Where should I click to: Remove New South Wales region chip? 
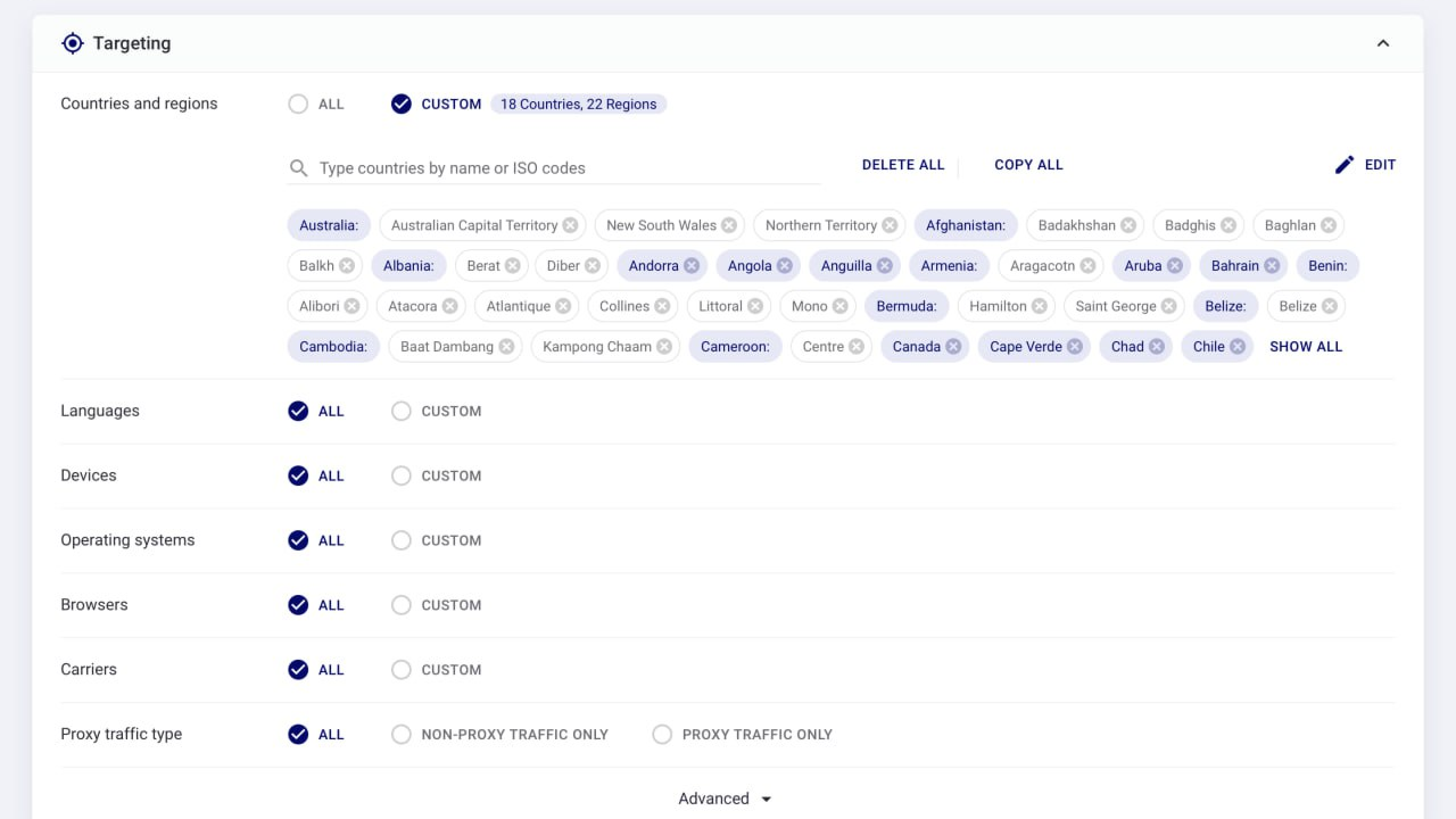(729, 225)
